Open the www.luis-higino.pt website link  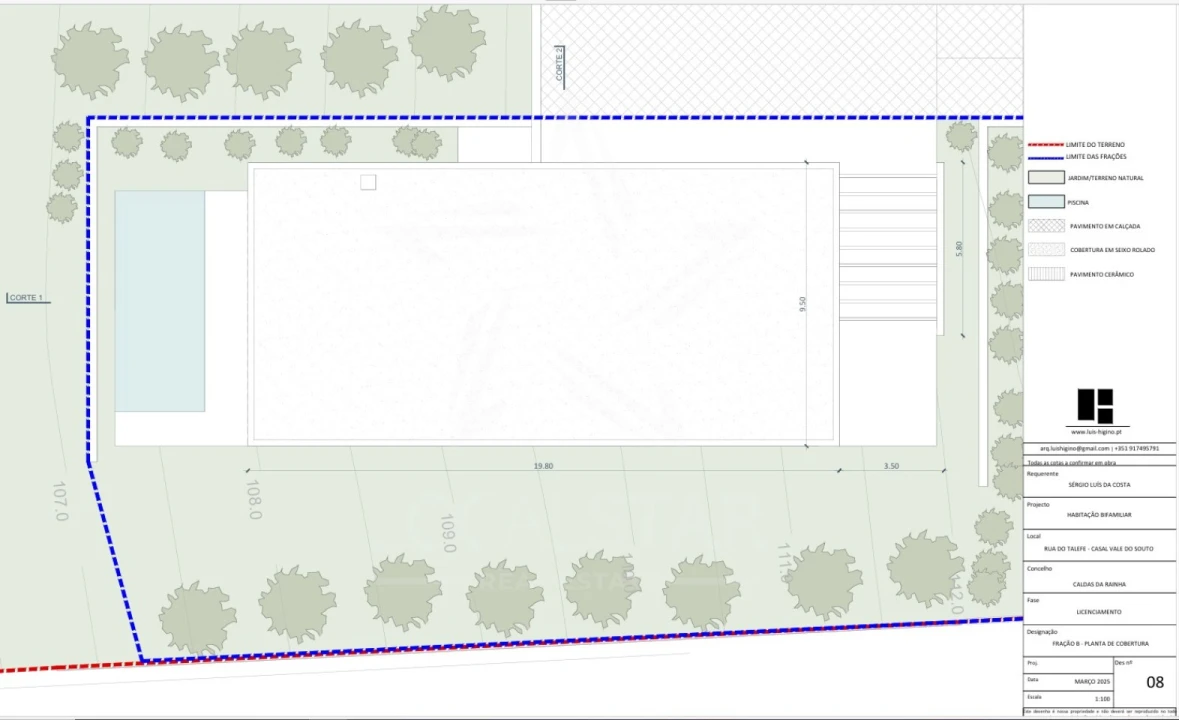point(1095,432)
